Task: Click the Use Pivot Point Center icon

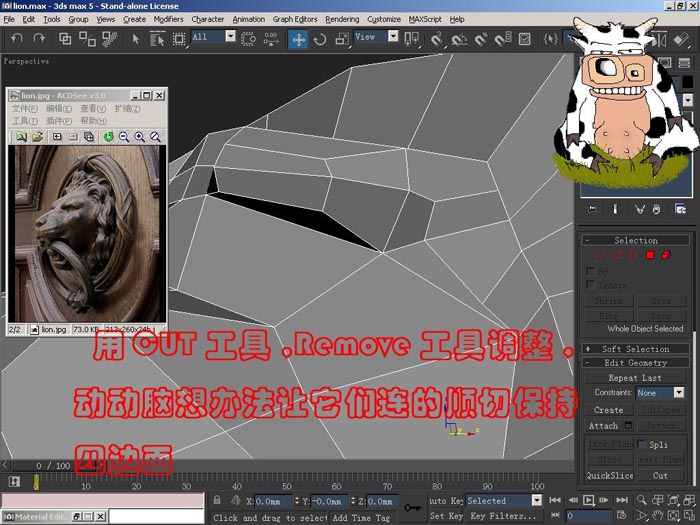Action: (411, 39)
